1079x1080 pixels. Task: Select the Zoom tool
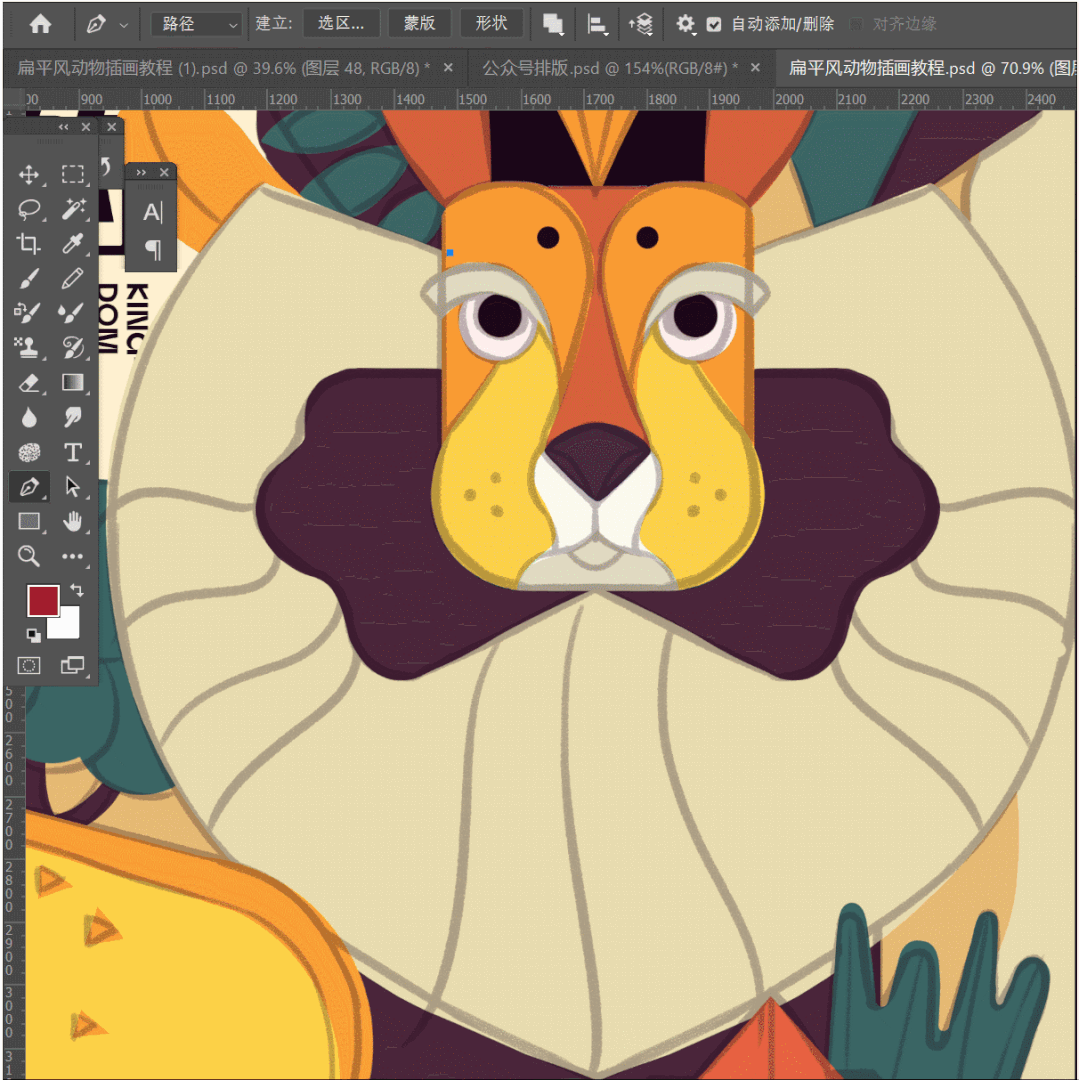click(29, 556)
